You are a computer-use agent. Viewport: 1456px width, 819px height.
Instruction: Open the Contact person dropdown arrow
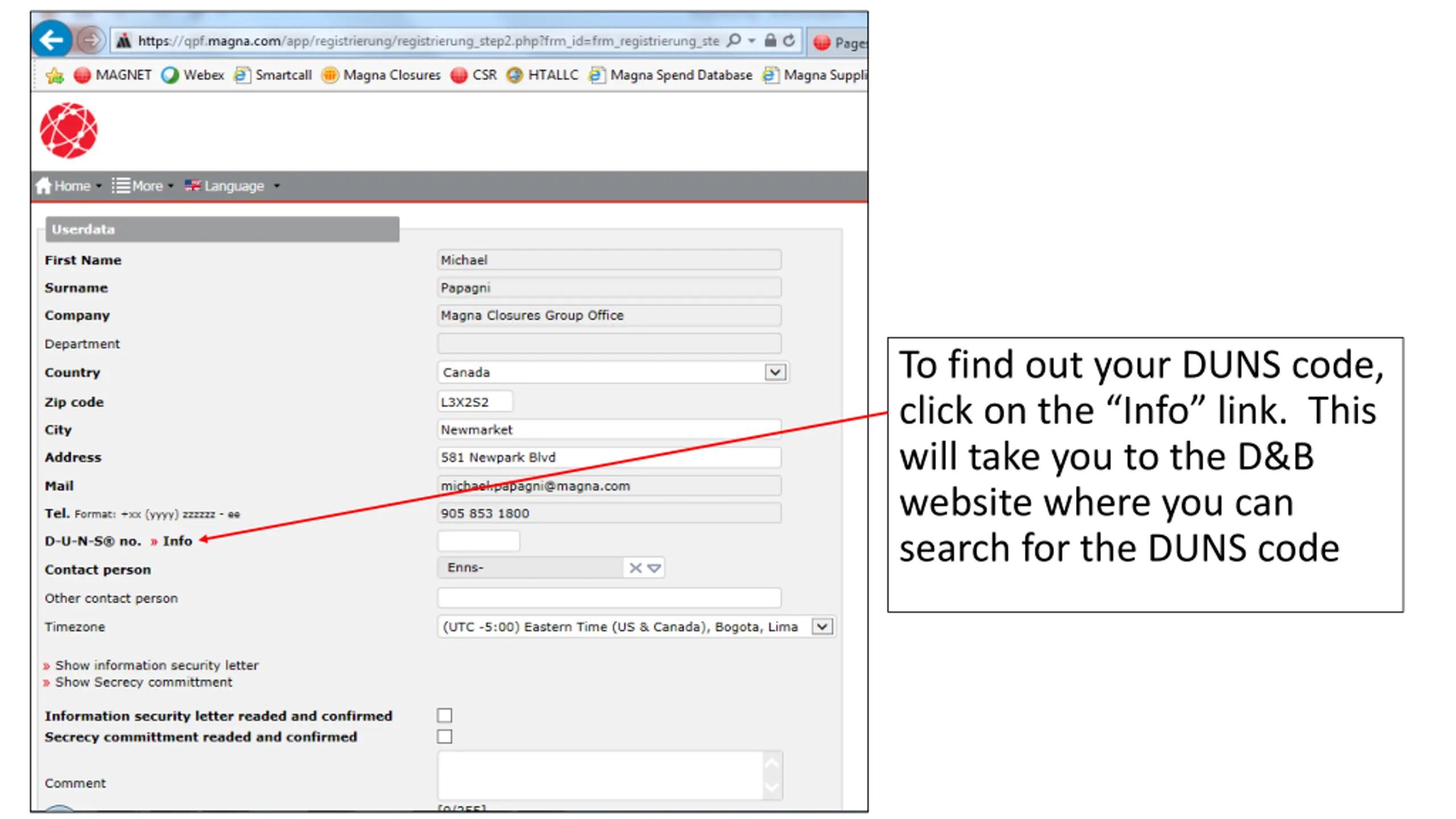coord(654,568)
